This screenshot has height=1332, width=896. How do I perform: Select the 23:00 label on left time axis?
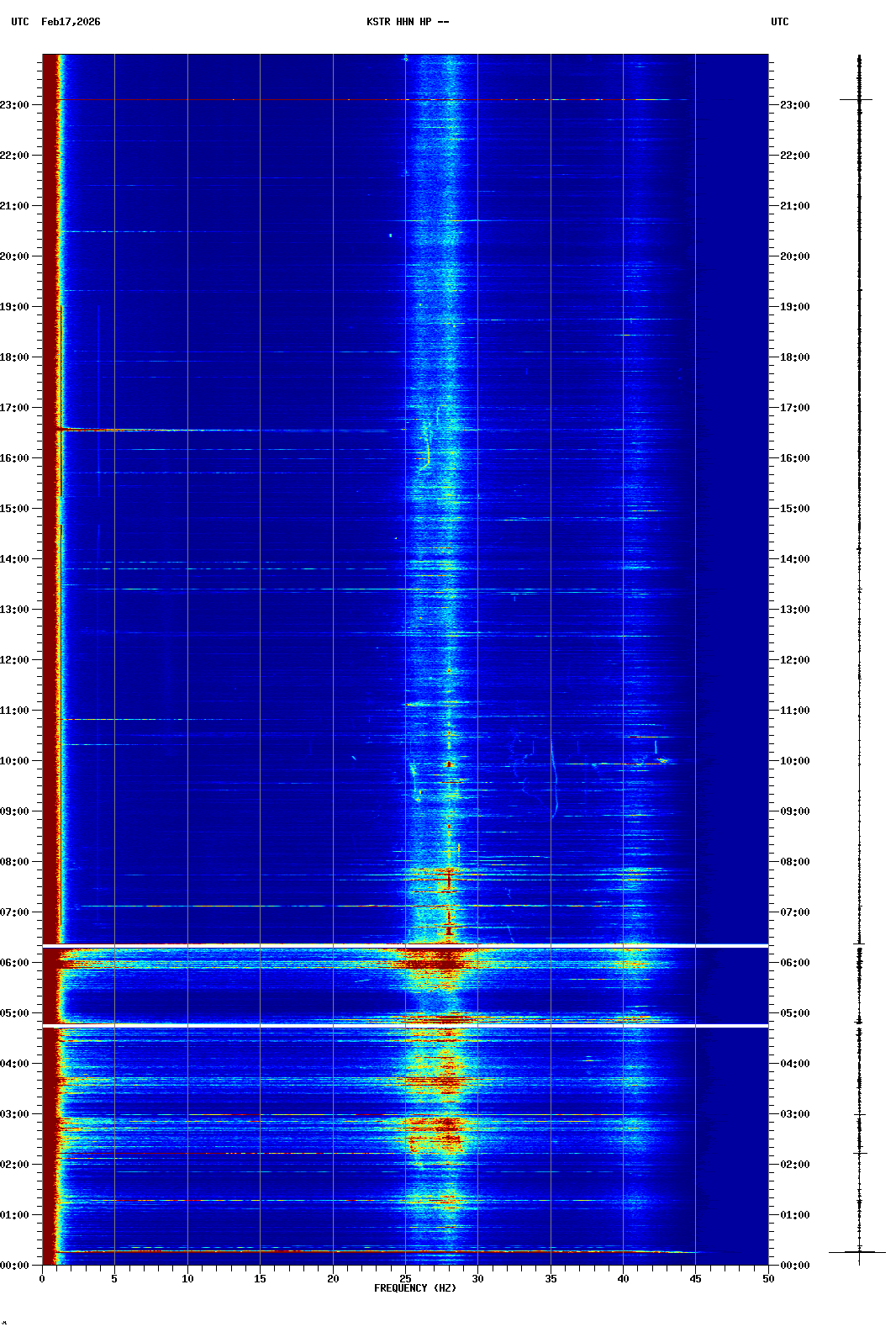click(15, 105)
